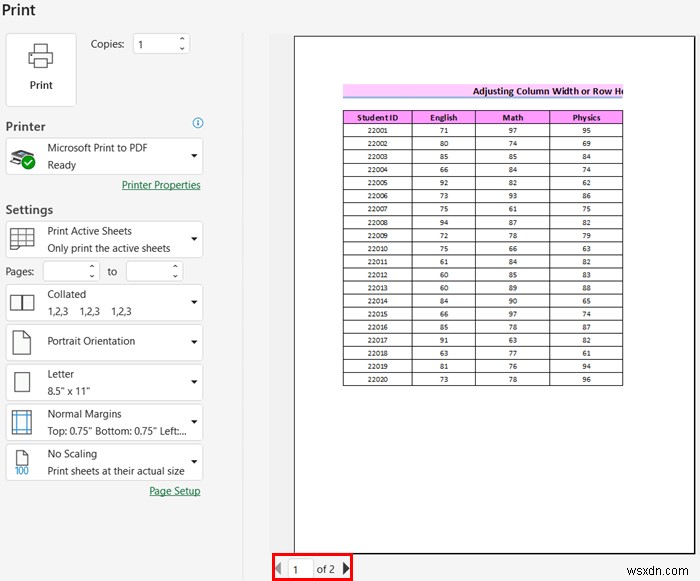Decrease the Pages to value

[x=175, y=276]
